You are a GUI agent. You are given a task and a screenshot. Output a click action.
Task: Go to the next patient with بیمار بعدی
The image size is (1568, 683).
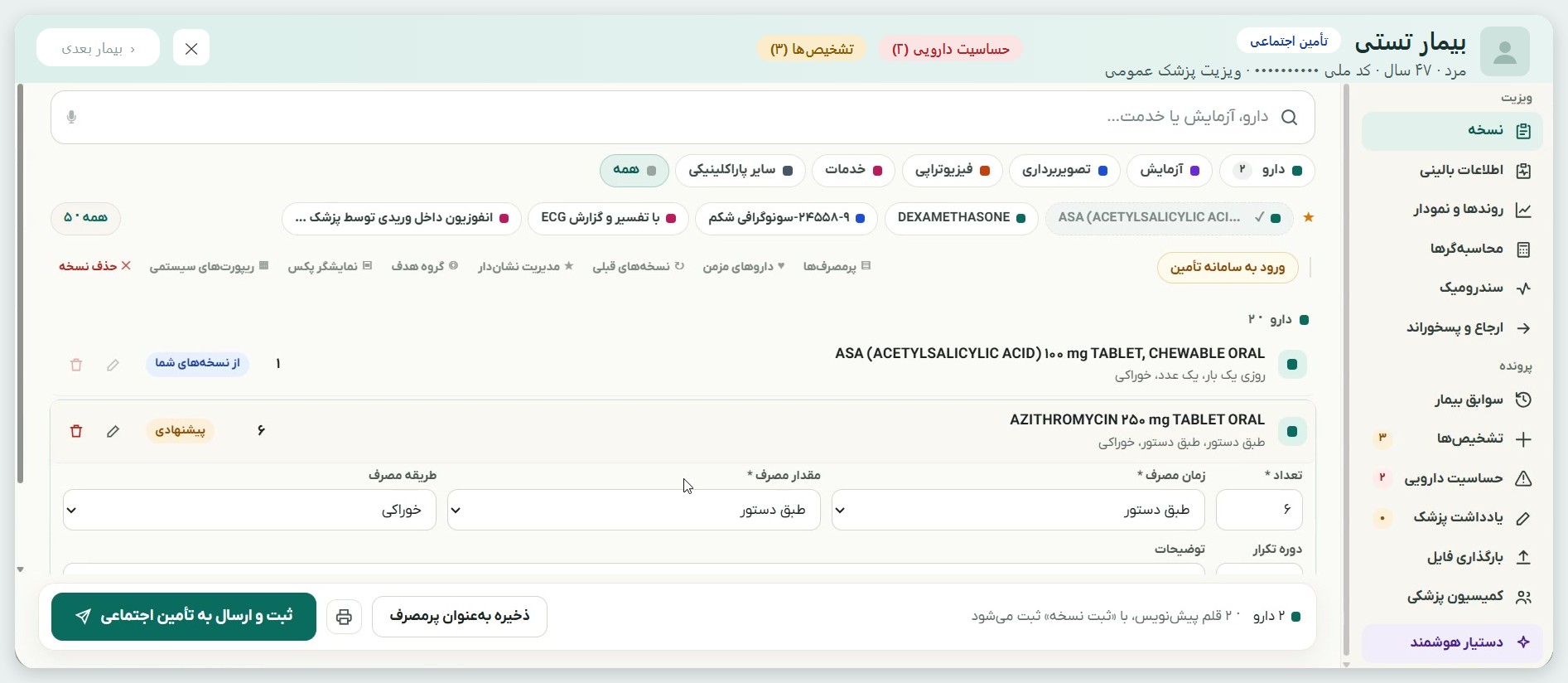[98, 49]
